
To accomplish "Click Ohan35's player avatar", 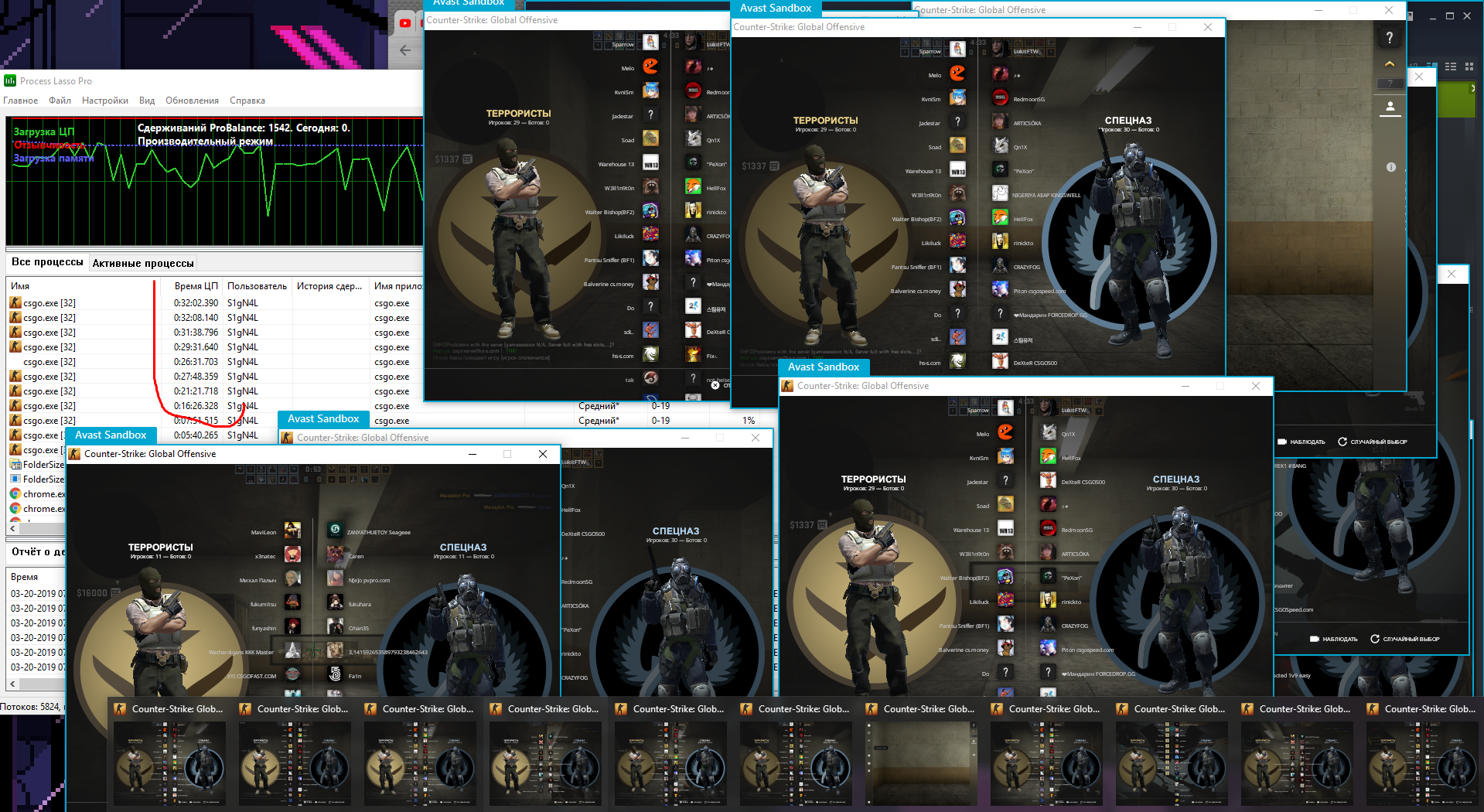I will coord(335,626).
